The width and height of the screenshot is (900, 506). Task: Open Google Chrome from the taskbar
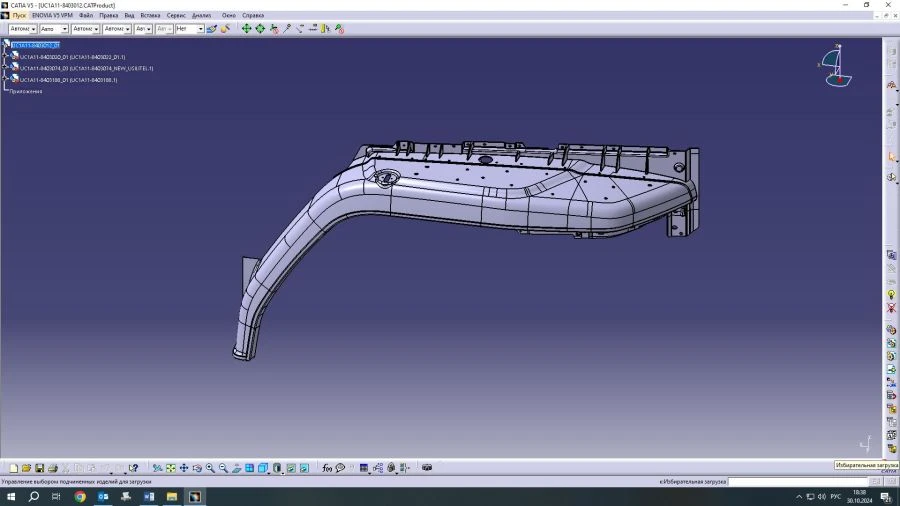pos(80,496)
